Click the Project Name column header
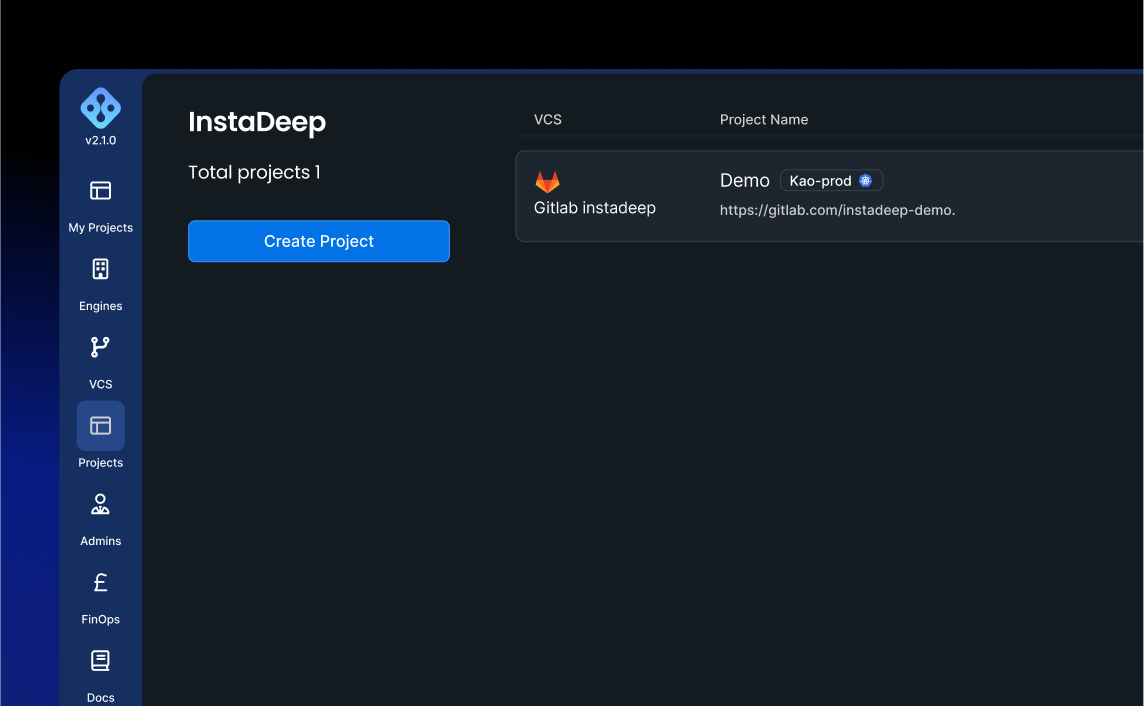1144x706 pixels. 764,120
